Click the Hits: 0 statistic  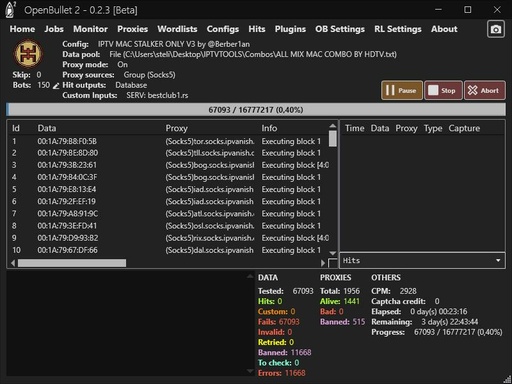(270, 301)
